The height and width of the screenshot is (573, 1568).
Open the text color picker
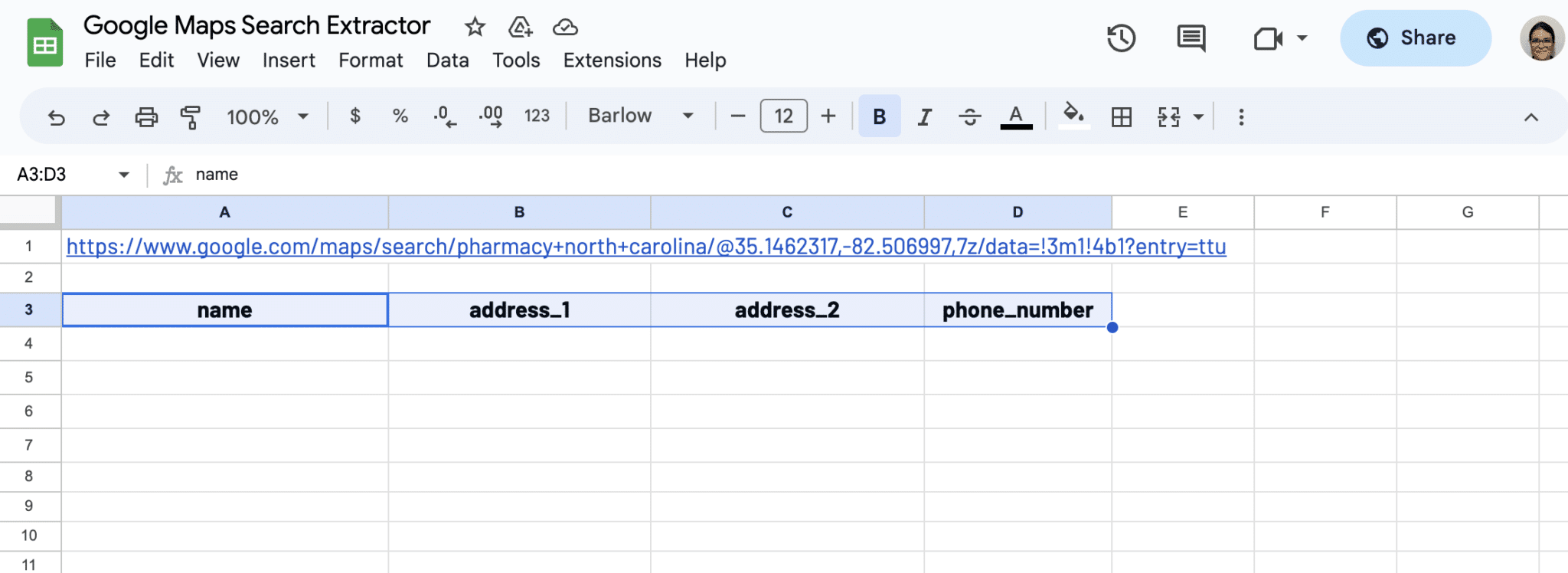click(1016, 117)
